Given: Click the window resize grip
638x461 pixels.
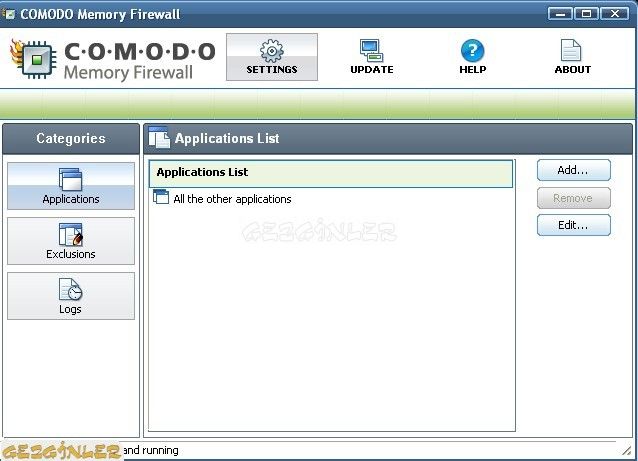Looking at the screenshot, I should click(x=627, y=450).
